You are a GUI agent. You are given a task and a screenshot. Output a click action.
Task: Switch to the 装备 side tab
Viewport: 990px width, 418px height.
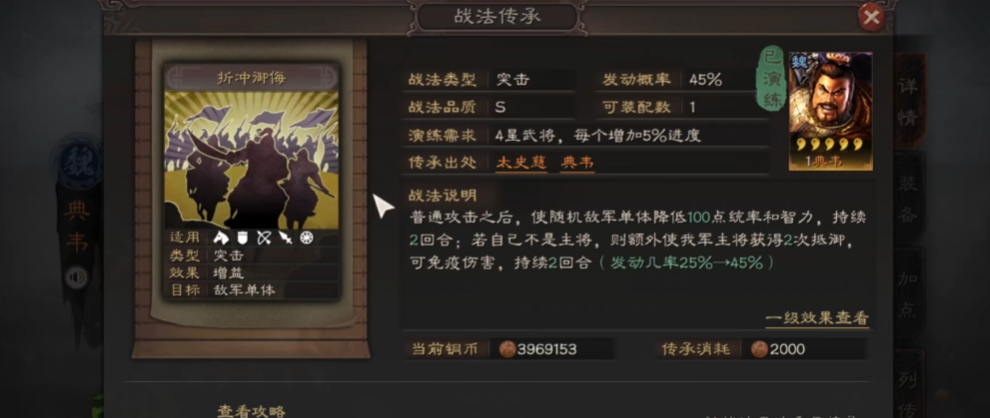click(910, 199)
